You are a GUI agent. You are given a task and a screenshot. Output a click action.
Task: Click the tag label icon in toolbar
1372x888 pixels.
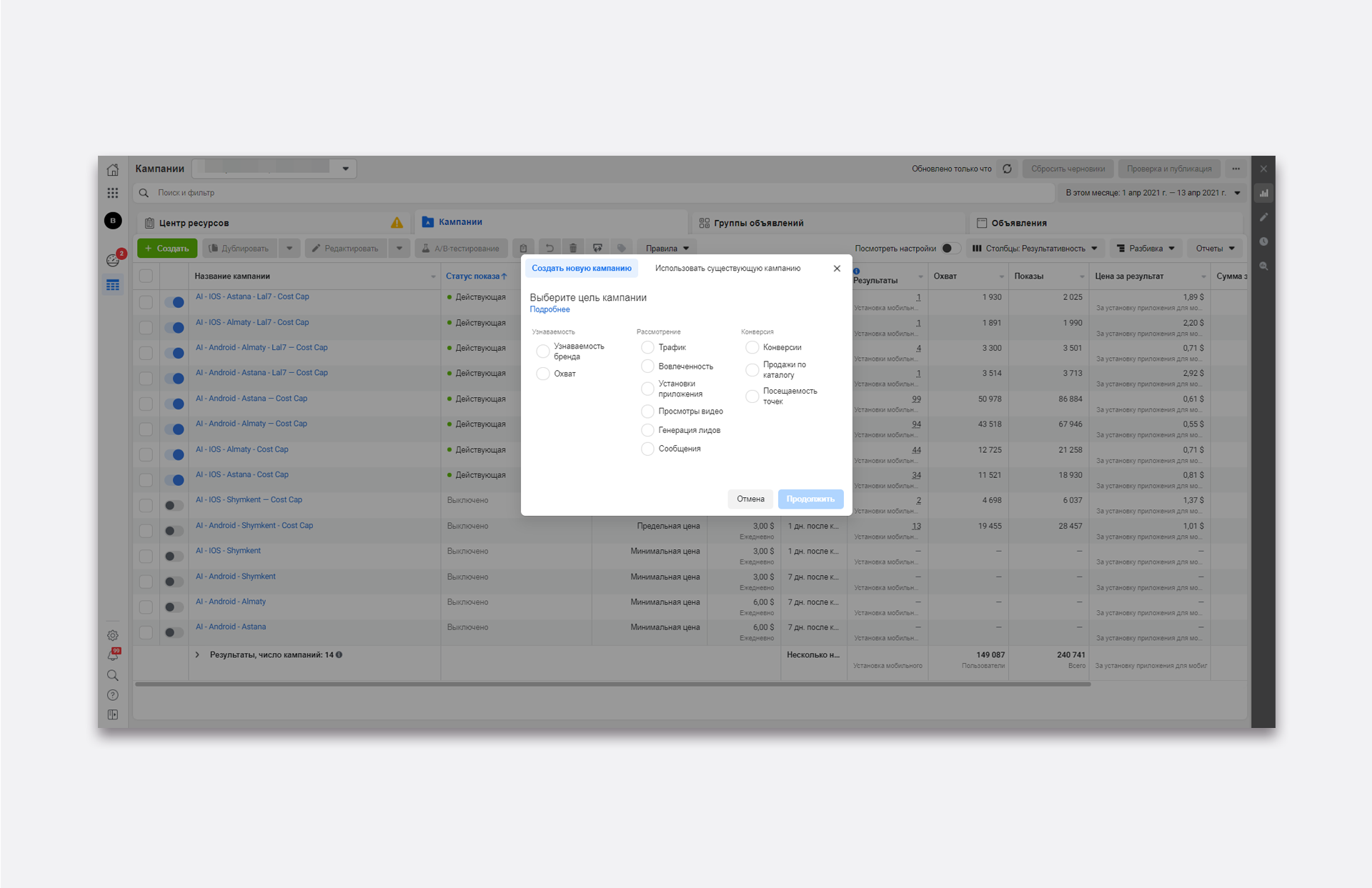[x=621, y=249]
